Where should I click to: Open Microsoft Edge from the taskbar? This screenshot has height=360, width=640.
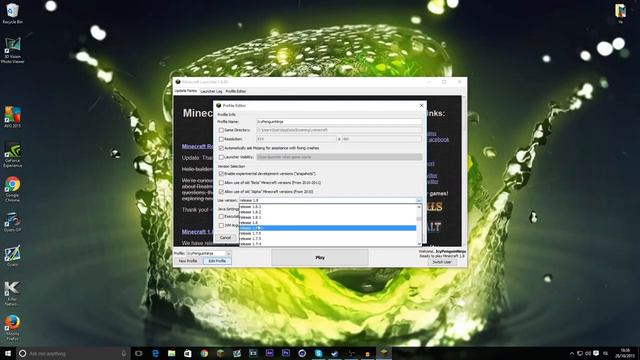tap(156, 353)
